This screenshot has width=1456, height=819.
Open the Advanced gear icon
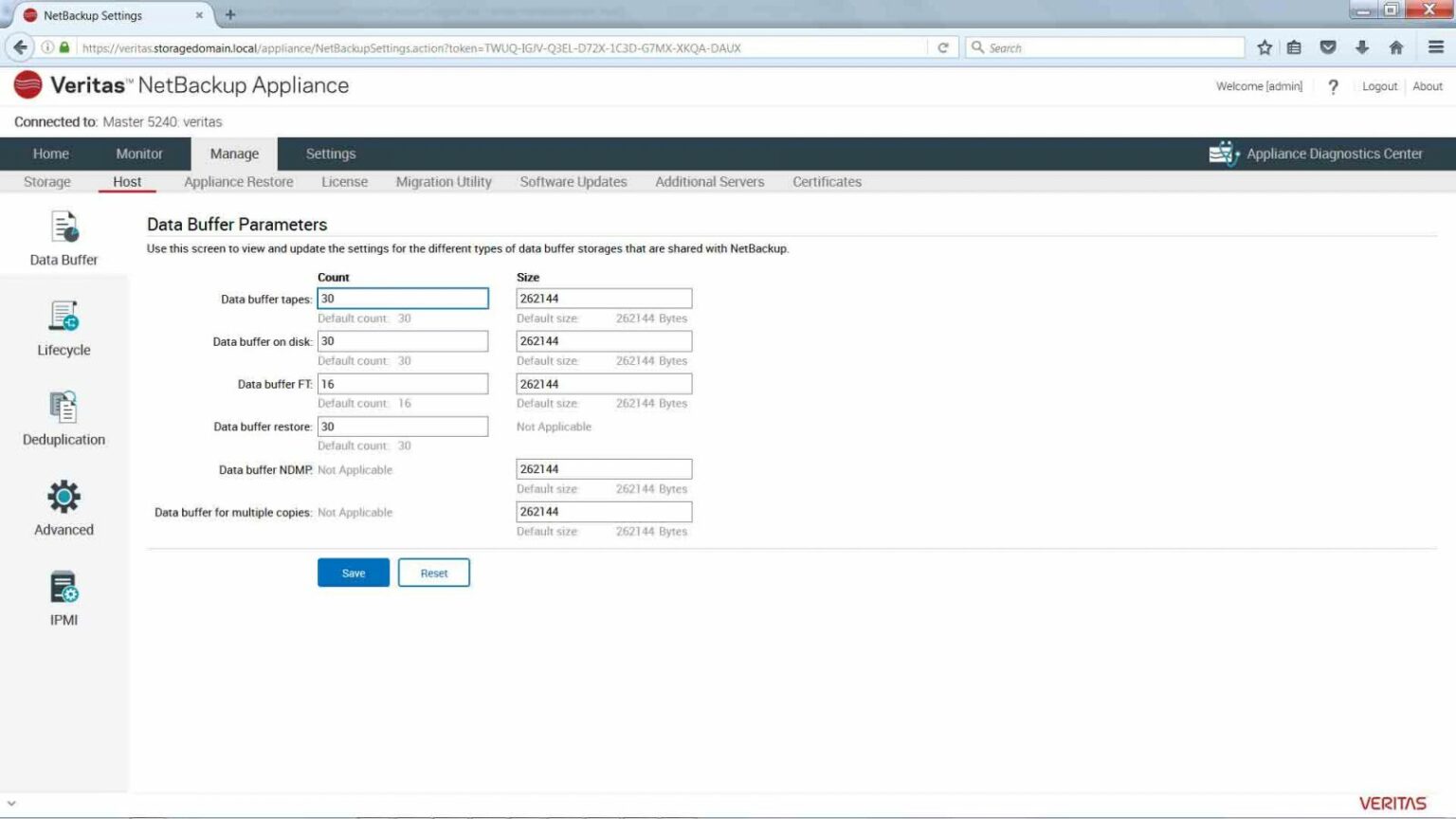[64, 497]
